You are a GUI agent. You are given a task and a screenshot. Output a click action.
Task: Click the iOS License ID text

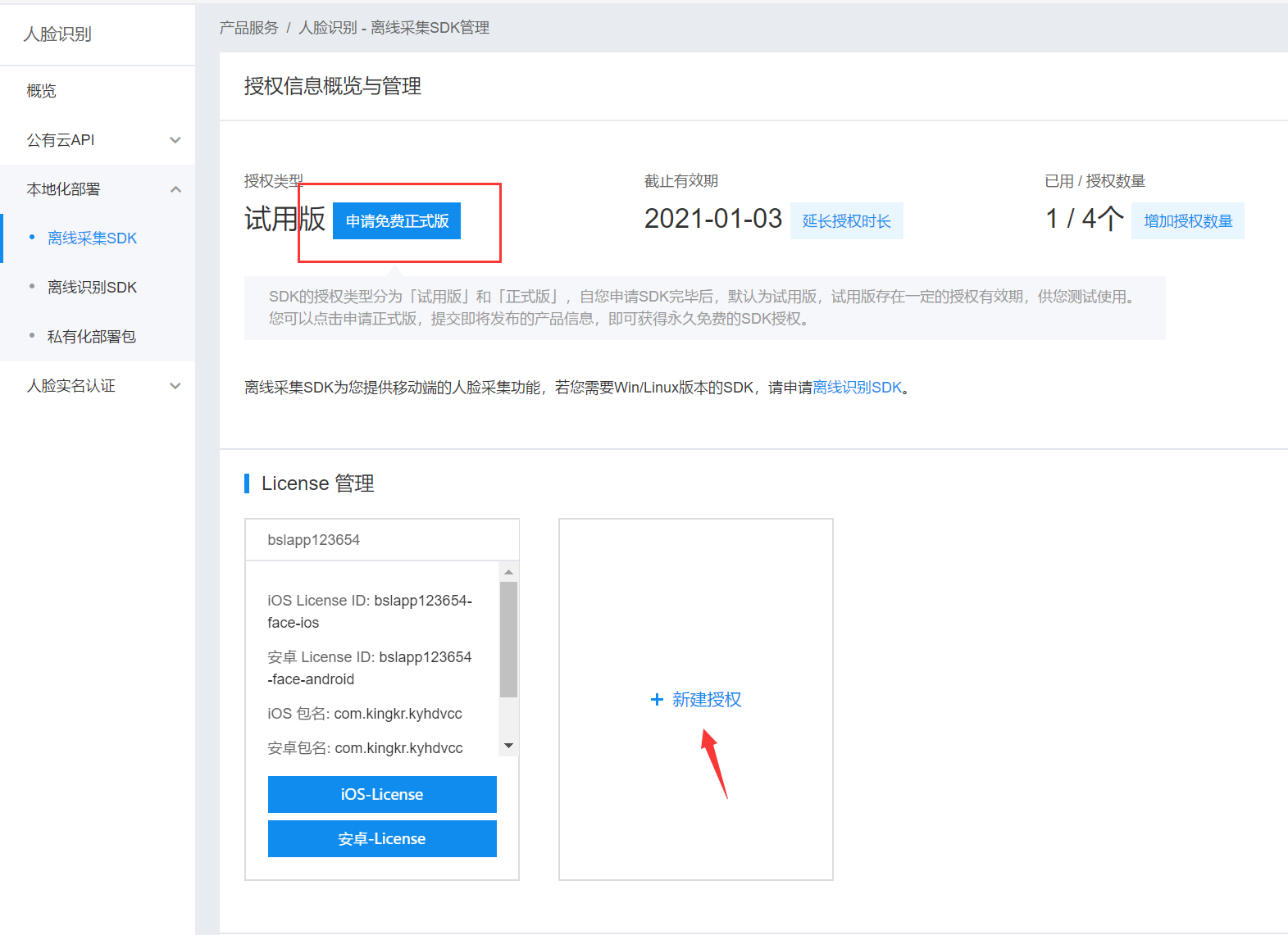(x=370, y=611)
